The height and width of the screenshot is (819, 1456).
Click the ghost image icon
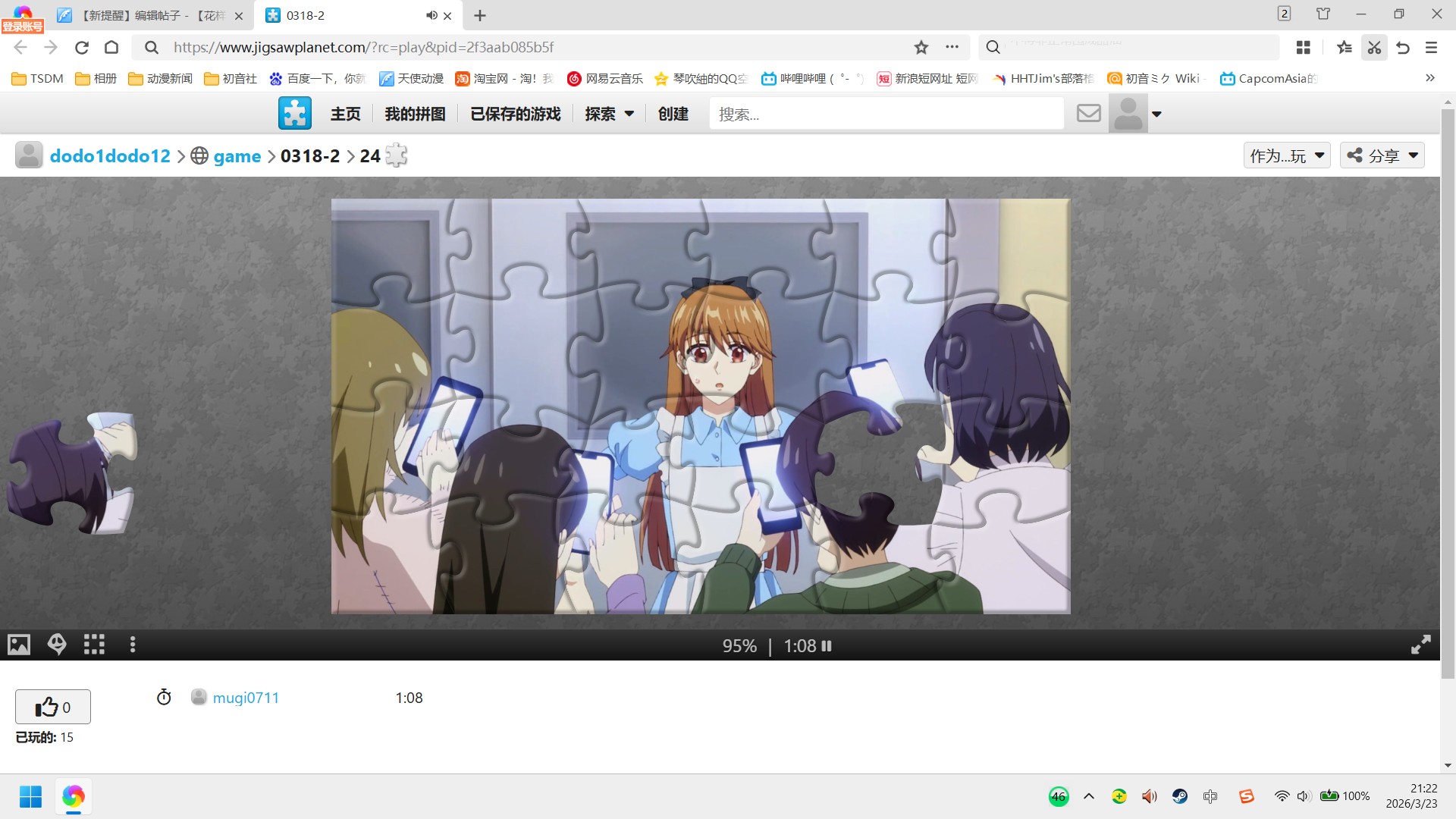click(x=57, y=645)
